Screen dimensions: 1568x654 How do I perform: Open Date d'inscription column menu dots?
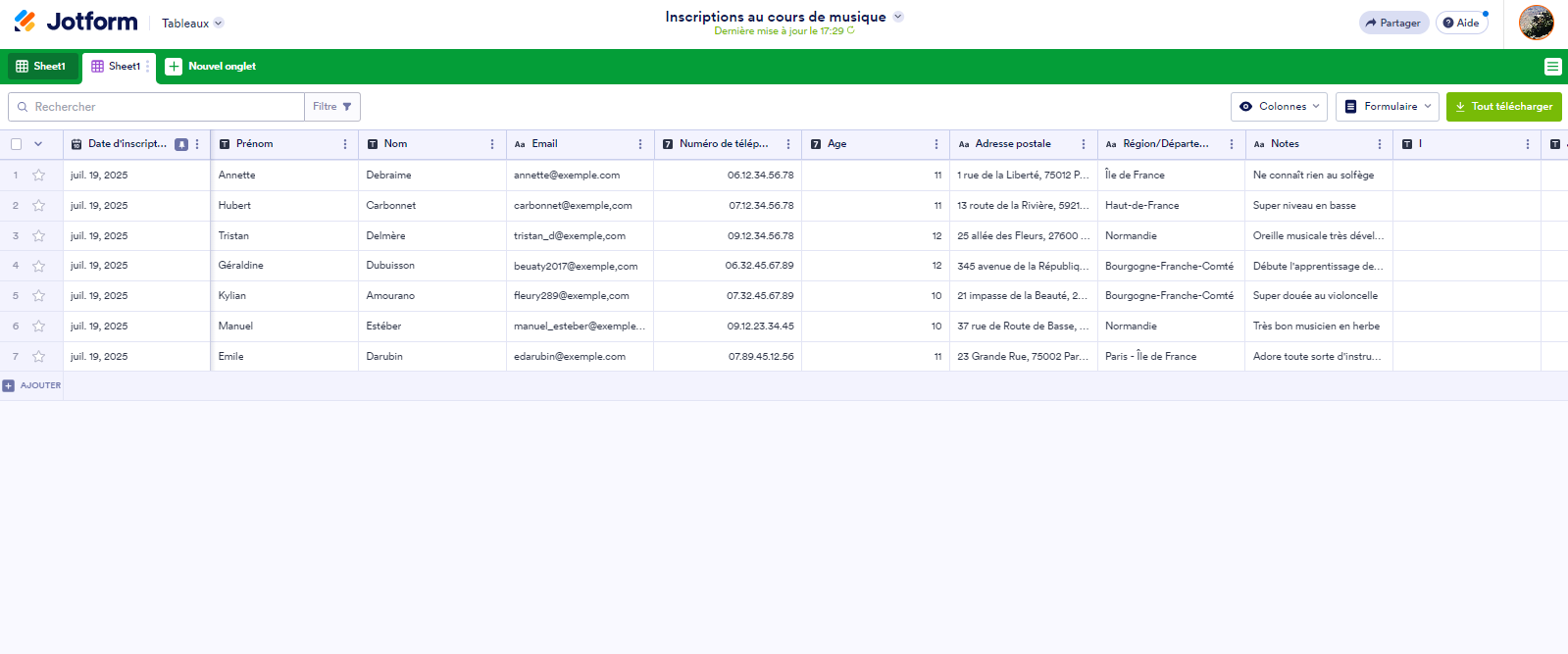[x=197, y=144]
